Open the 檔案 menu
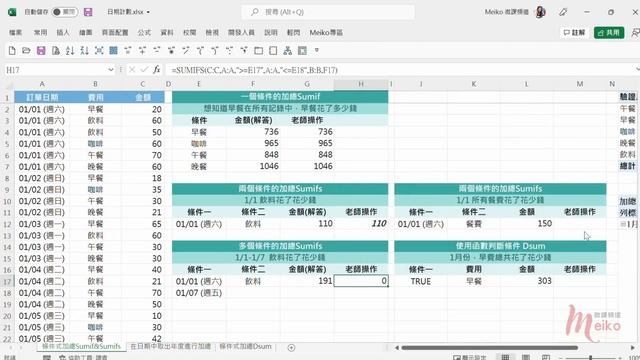This screenshot has width=640, height=360. (16, 32)
